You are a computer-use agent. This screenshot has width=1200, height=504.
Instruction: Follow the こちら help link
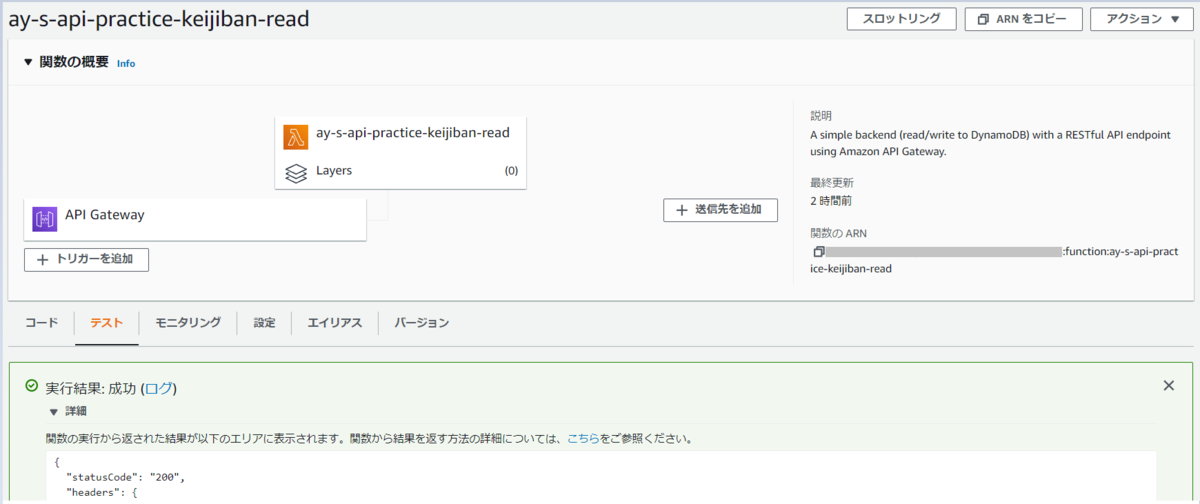click(x=584, y=438)
